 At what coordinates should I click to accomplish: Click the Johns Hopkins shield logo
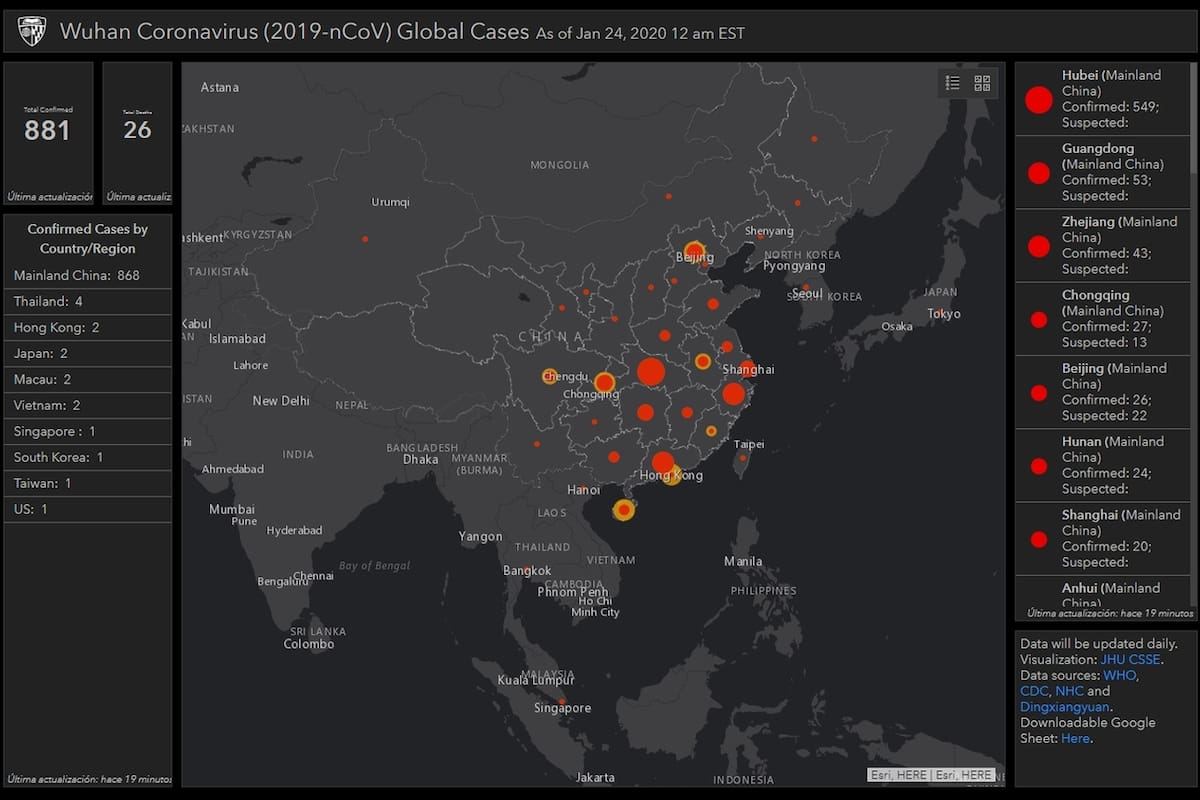coord(32,32)
